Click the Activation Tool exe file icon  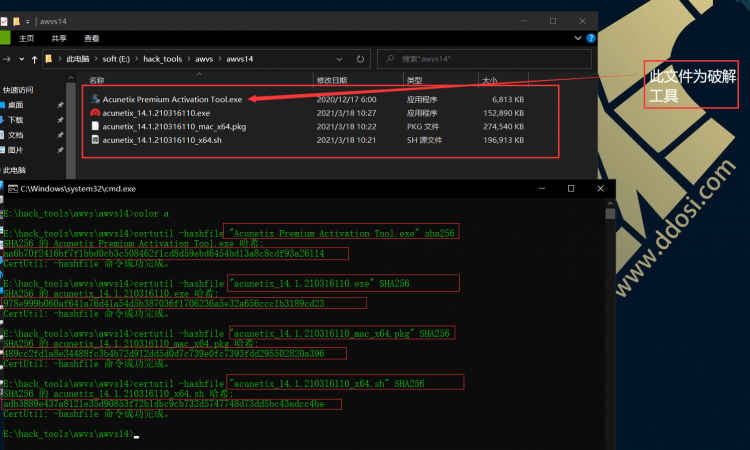[95, 99]
